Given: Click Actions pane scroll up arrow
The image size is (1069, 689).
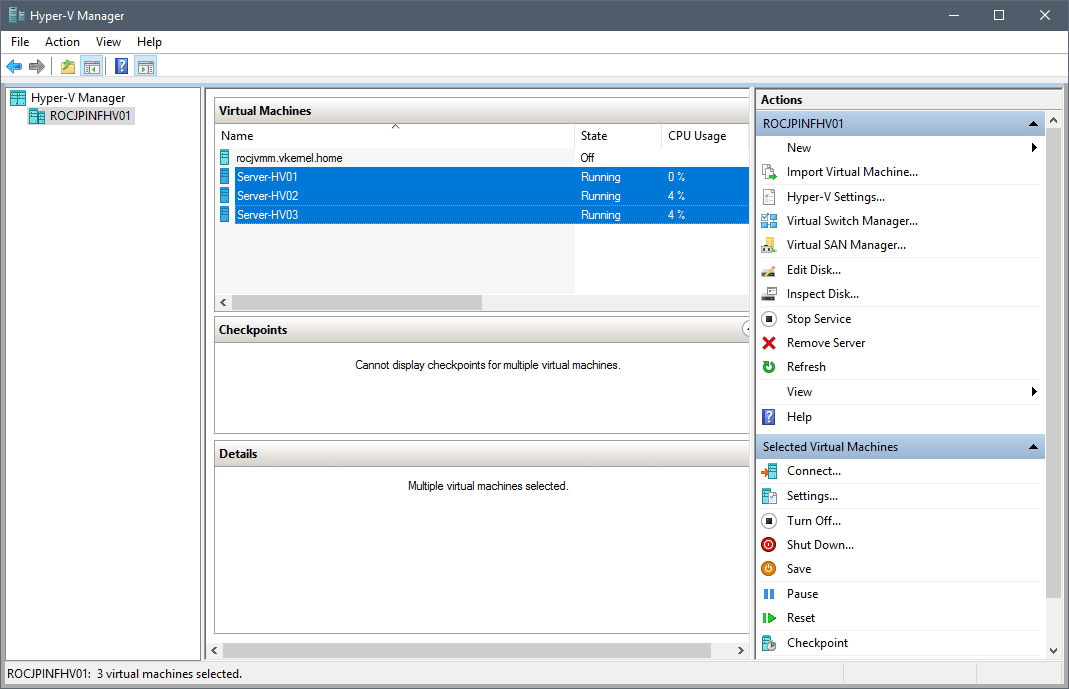Looking at the screenshot, I should (x=1053, y=121).
